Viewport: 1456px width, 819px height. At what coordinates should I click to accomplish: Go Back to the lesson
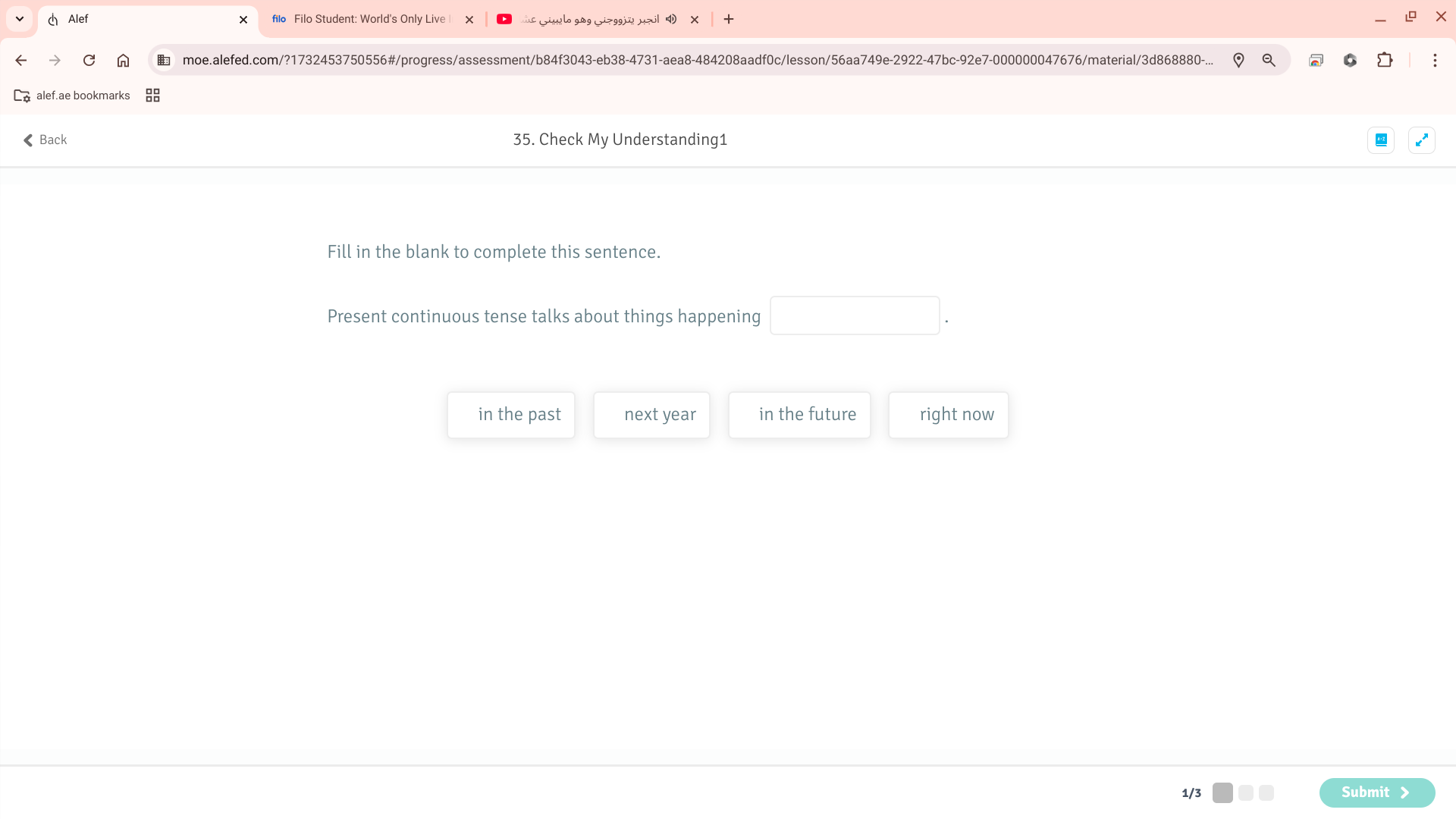(45, 140)
